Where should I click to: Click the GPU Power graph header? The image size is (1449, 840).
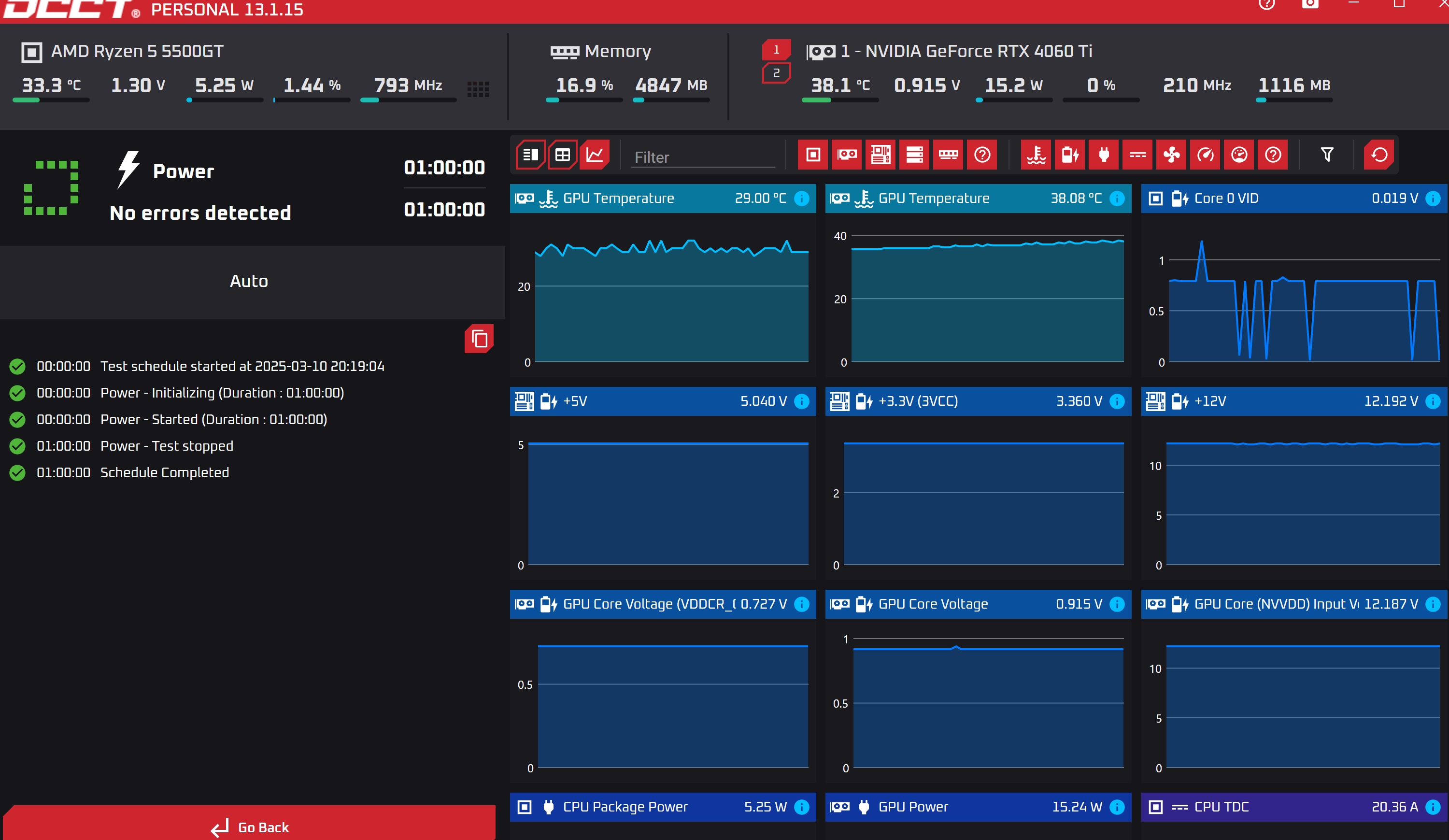click(x=978, y=807)
